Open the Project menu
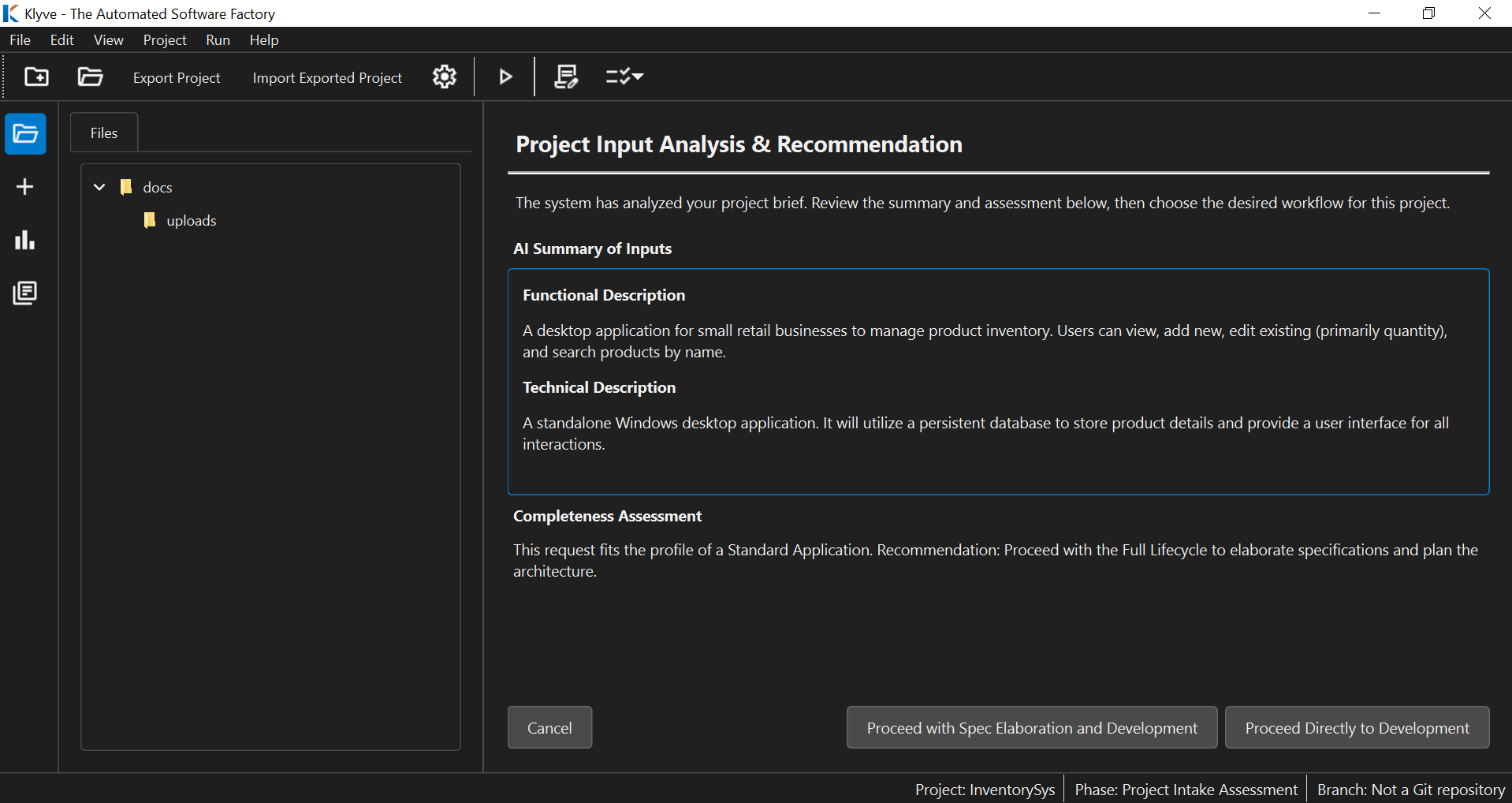The image size is (1512, 803). pyautogui.click(x=165, y=40)
